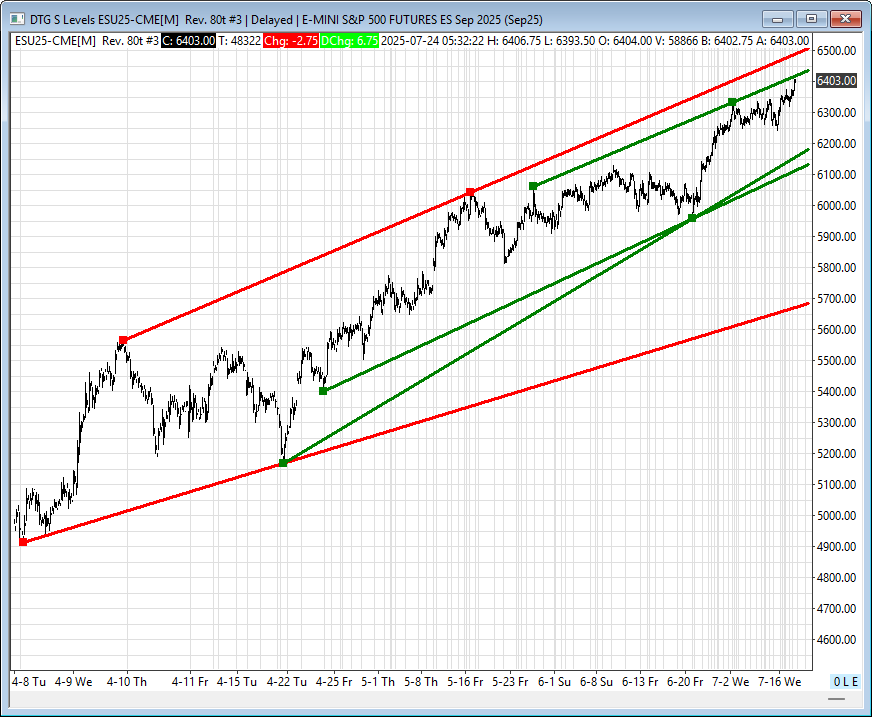872x717 pixels.
Task: Click the 5-23 Fr date label
Action: [509, 682]
